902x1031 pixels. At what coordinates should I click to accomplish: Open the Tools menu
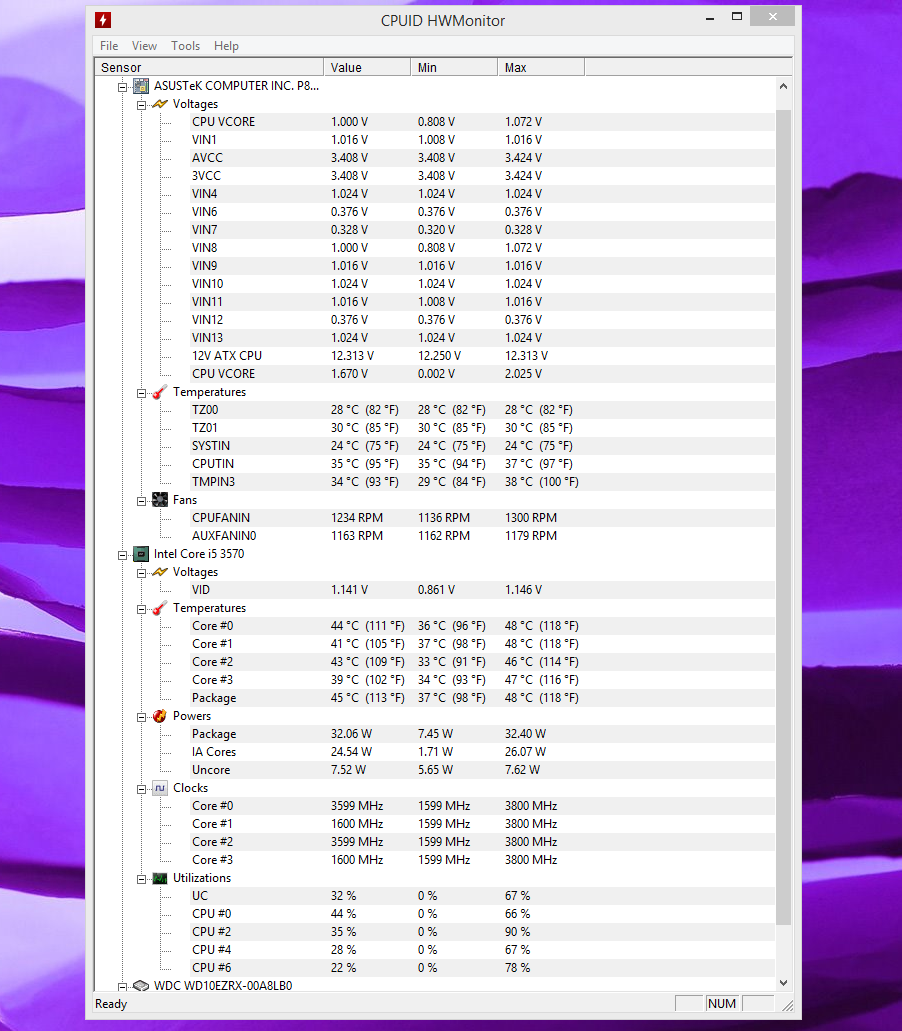(x=185, y=46)
